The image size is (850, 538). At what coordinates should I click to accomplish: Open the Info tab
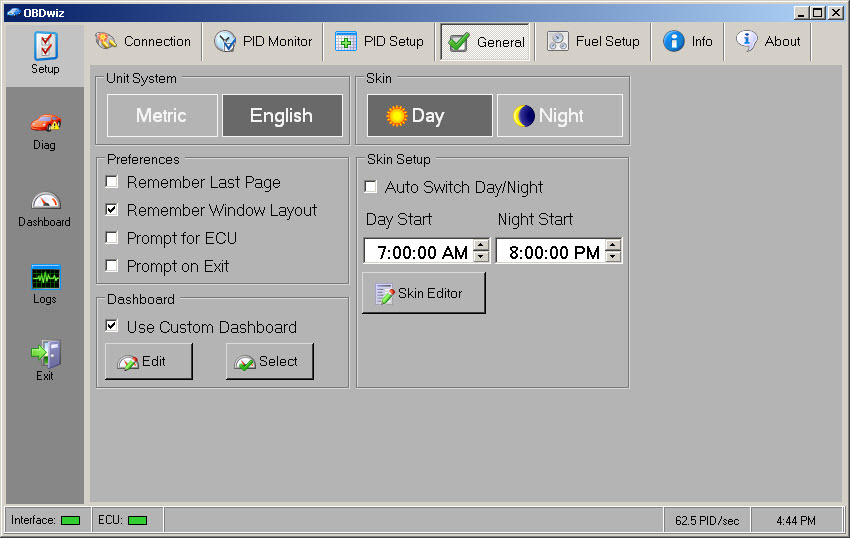688,42
